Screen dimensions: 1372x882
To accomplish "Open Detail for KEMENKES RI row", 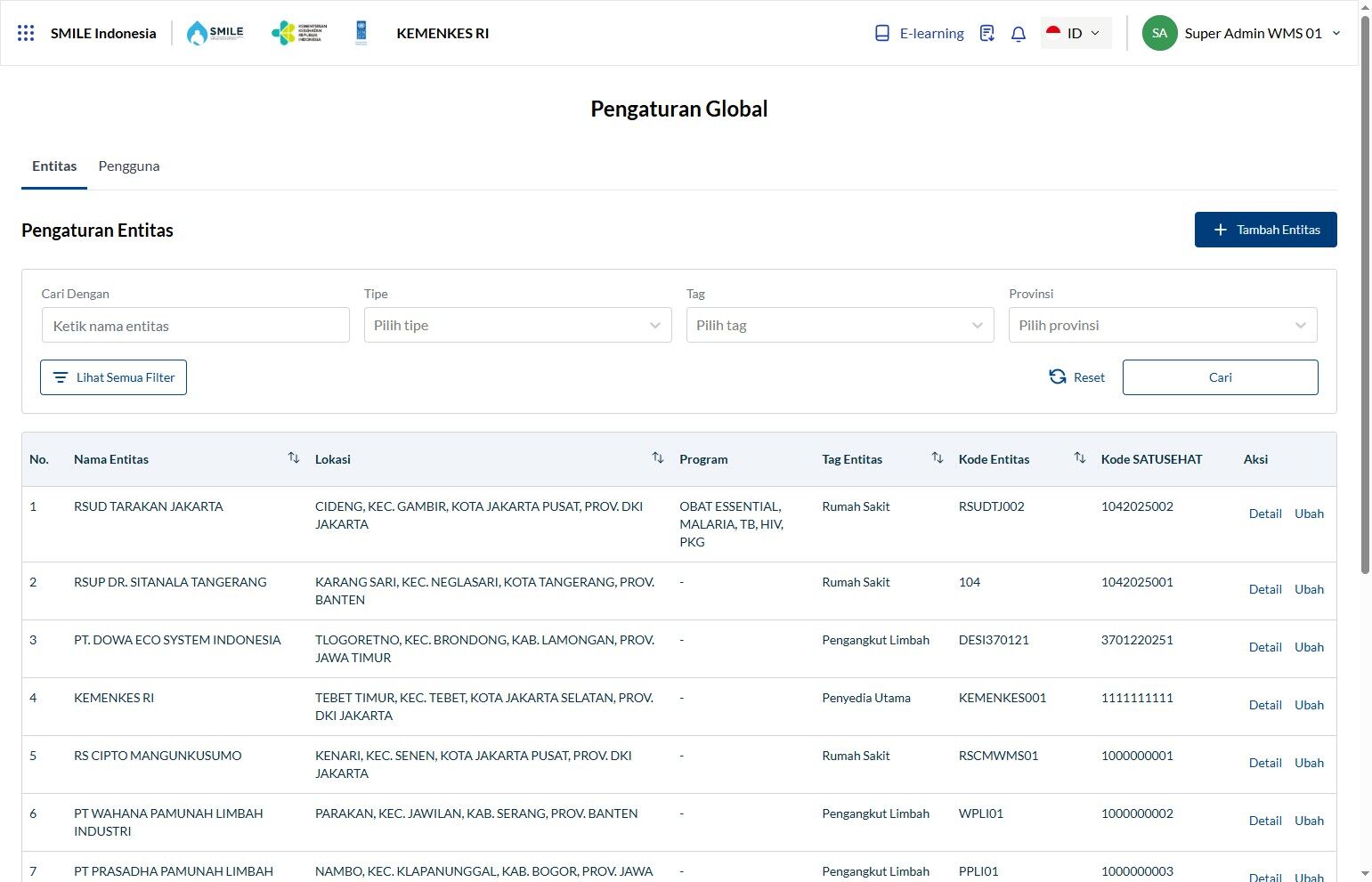I will pyautogui.click(x=1265, y=705).
